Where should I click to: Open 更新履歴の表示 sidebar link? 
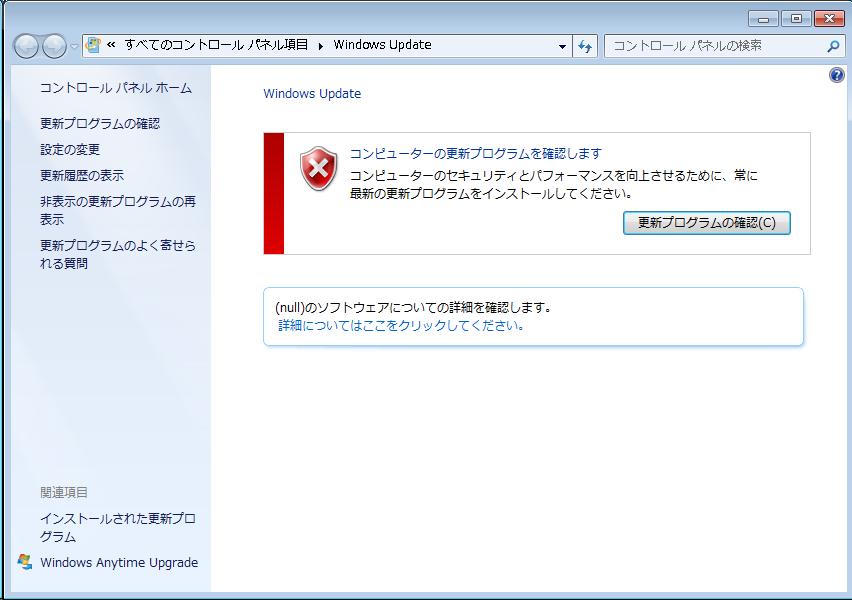point(82,176)
